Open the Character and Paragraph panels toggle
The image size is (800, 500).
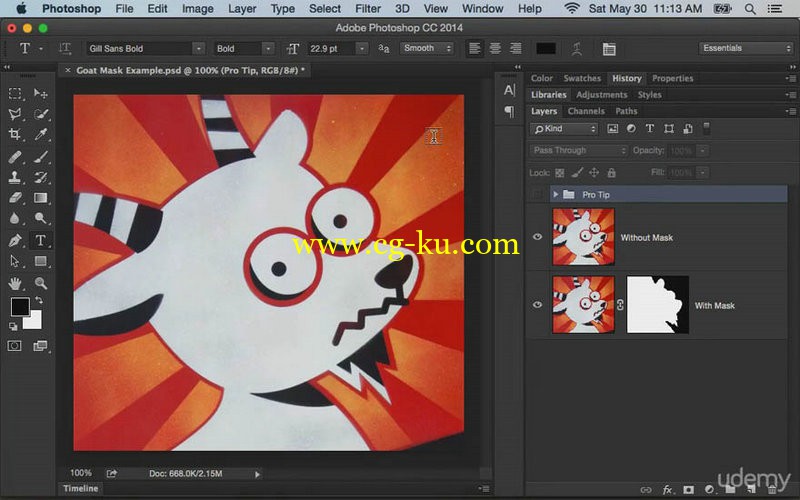click(x=609, y=49)
